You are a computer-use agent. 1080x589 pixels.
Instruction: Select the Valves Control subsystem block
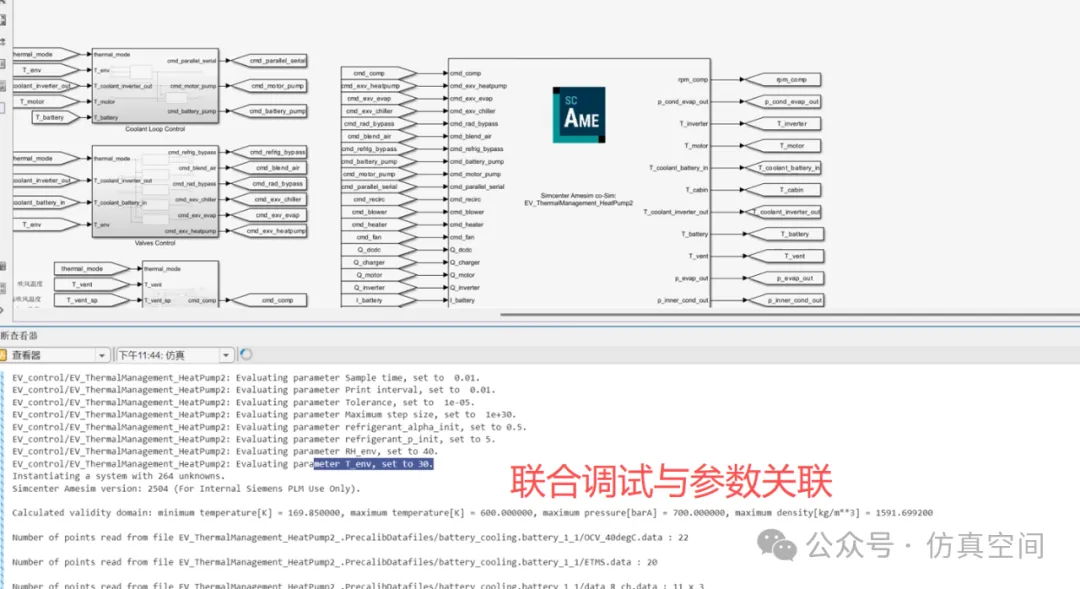point(155,193)
